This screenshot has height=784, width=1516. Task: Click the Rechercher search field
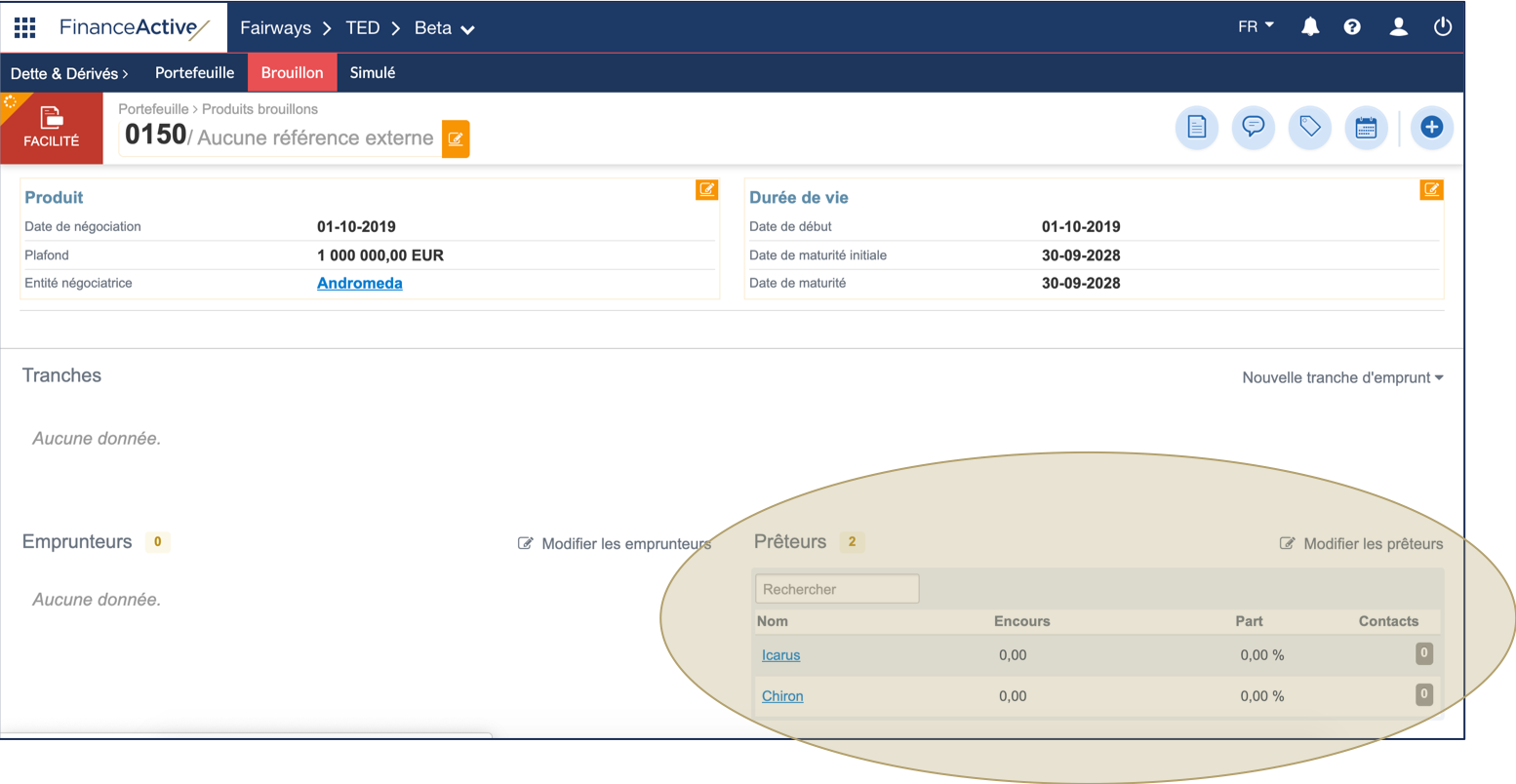(x=836, y=589)
